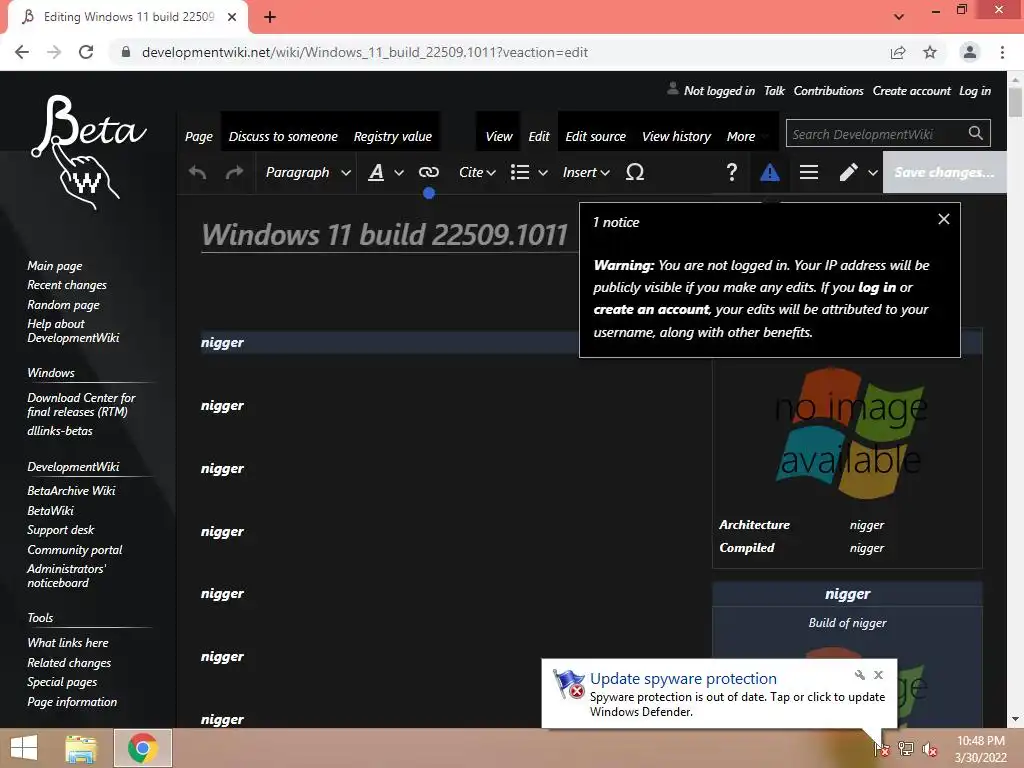
Task: Switch to the View tab
Action: pos(499,136)
